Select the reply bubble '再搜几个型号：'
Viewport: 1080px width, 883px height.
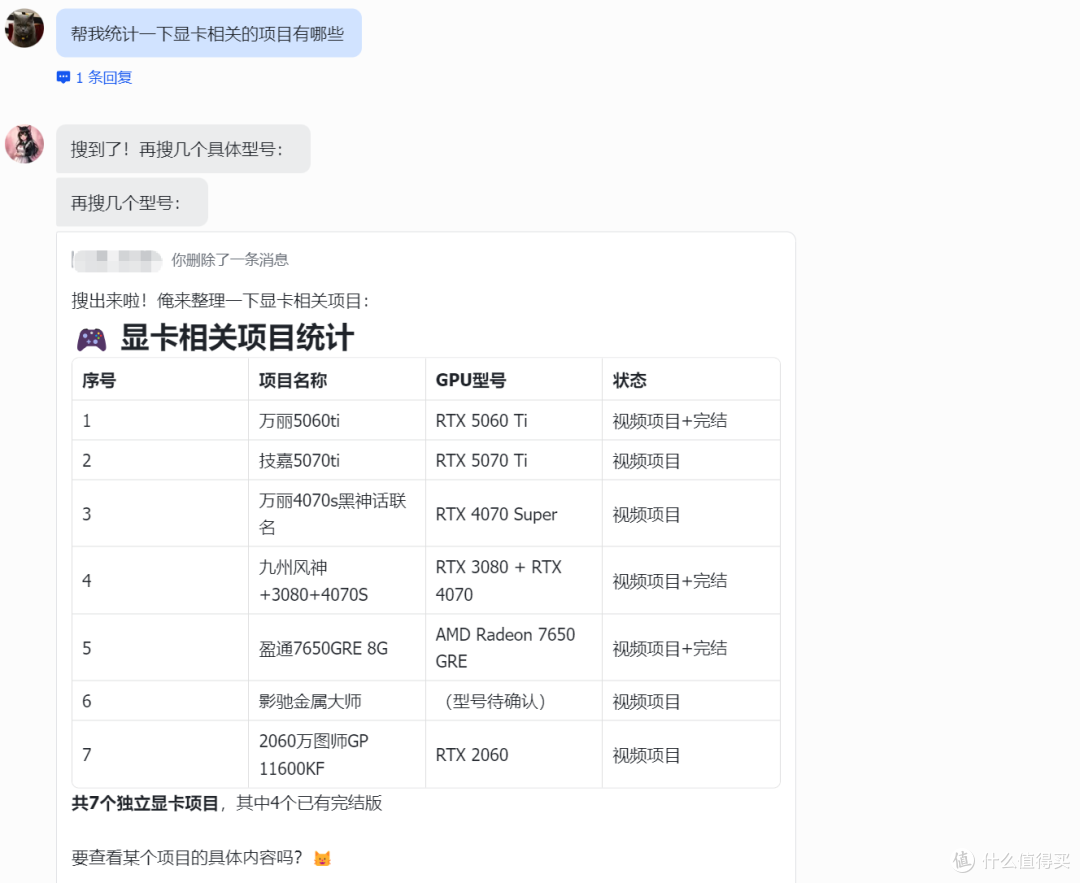(132, 202)
